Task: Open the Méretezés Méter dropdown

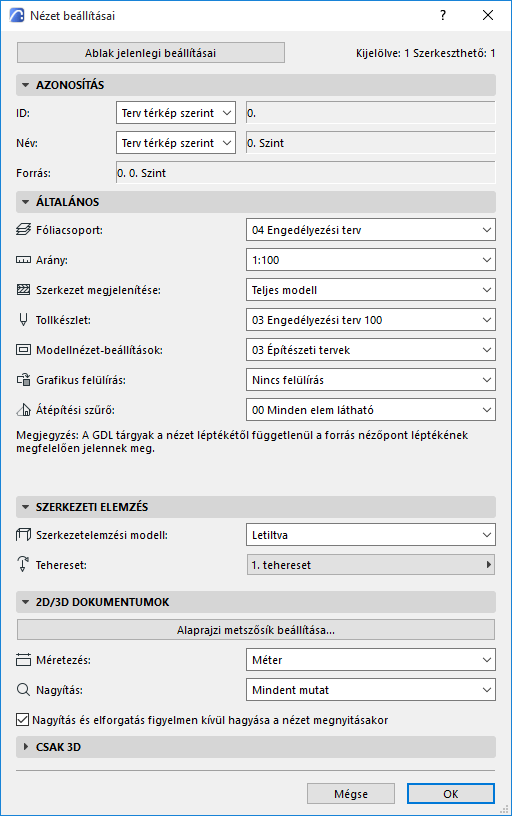Action: pyautogui.click(x=370, y=660)
